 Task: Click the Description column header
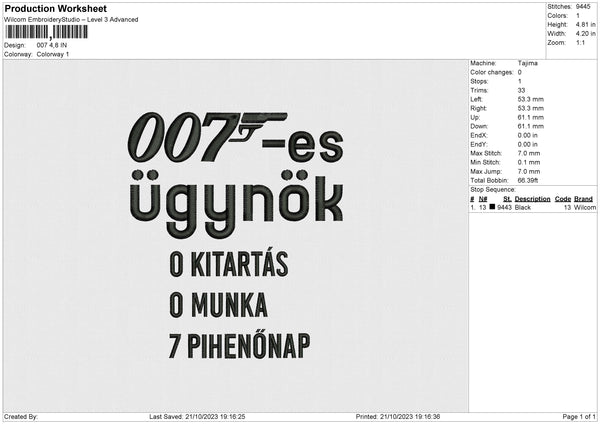[530, 199]
